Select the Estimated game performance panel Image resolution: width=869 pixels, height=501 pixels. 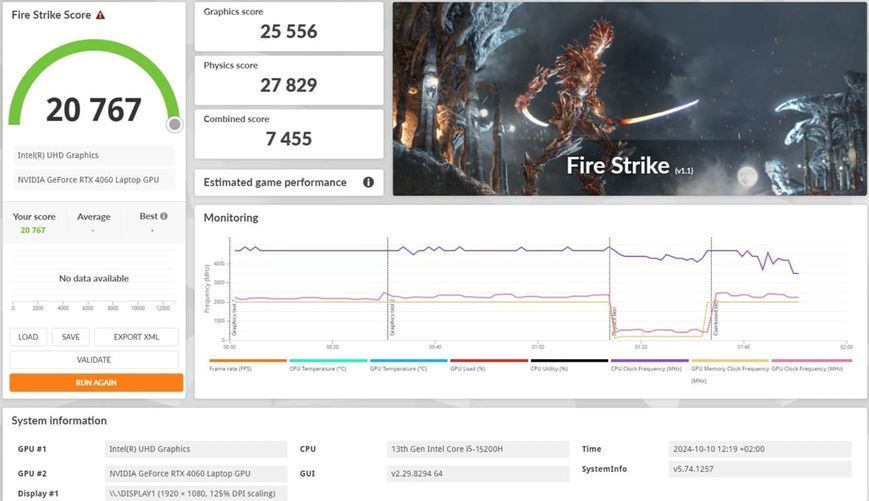click(x=289, y=182)
